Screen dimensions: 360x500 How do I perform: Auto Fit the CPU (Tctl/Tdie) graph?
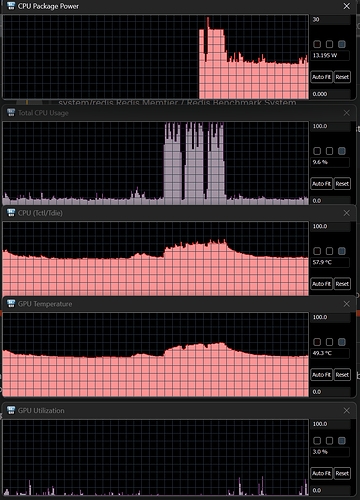tap(322, 284)
